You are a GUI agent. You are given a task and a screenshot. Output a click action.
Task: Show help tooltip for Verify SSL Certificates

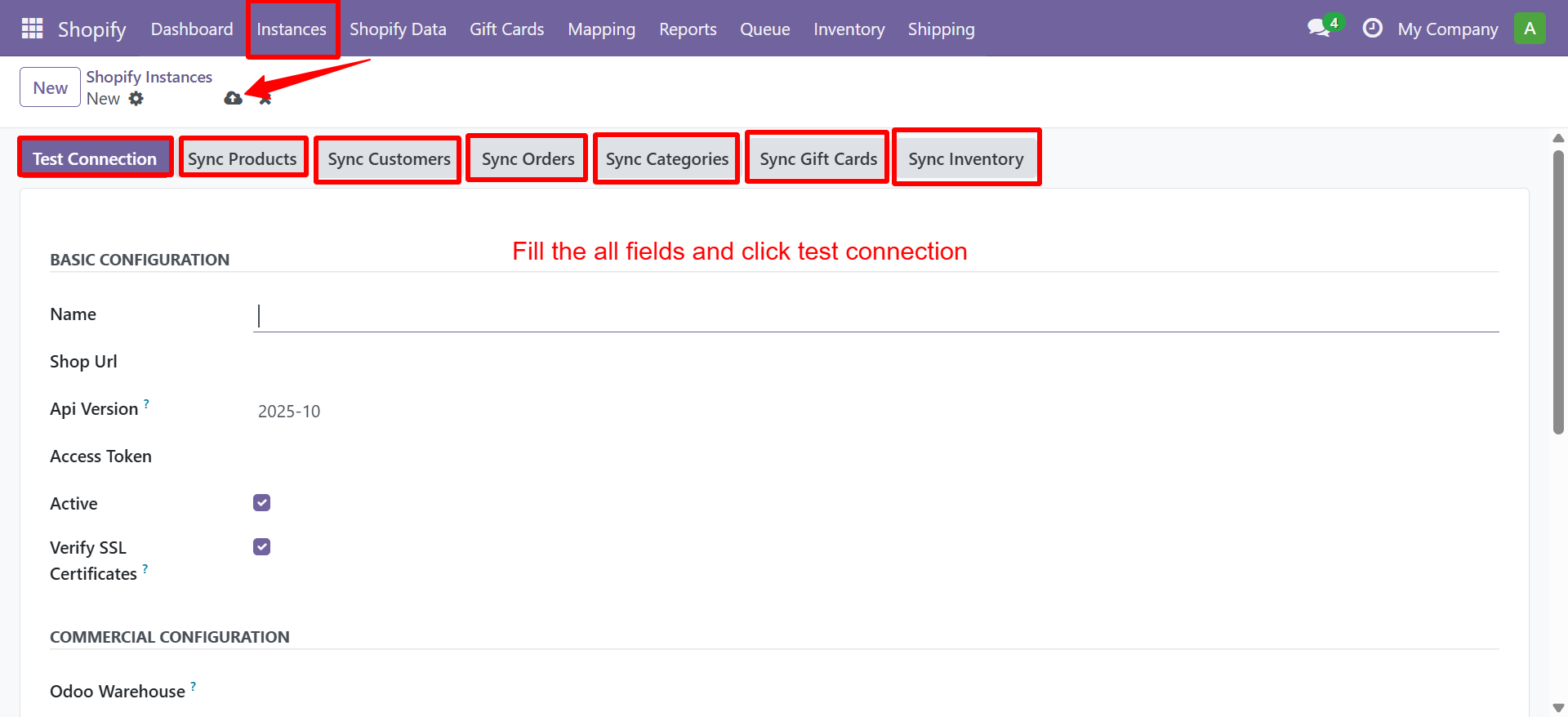point(145,568)
